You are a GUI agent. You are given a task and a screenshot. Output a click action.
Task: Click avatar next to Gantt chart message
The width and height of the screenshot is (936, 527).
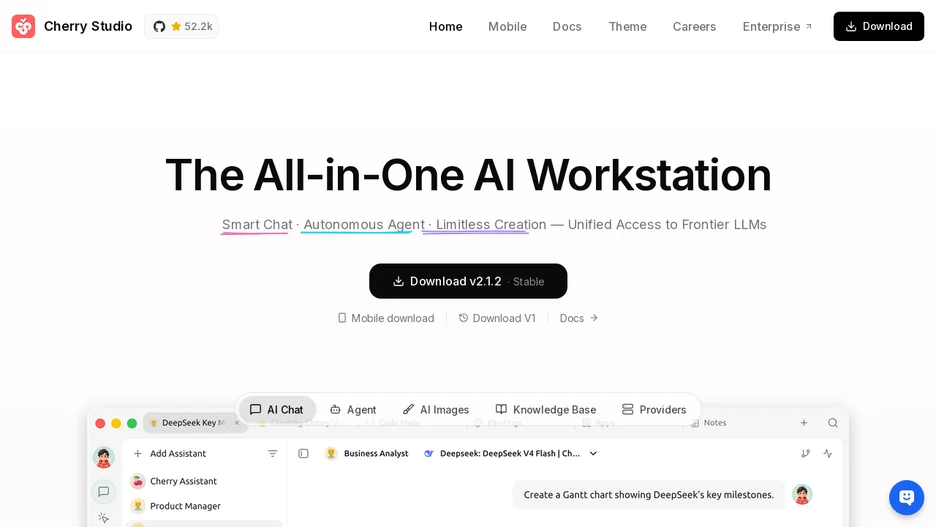802,495
